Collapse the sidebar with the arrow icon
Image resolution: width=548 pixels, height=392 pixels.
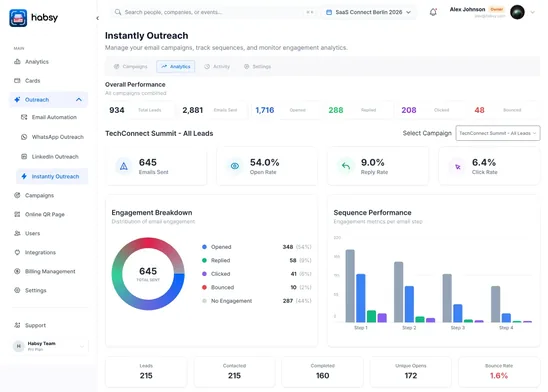coord(98,18)
